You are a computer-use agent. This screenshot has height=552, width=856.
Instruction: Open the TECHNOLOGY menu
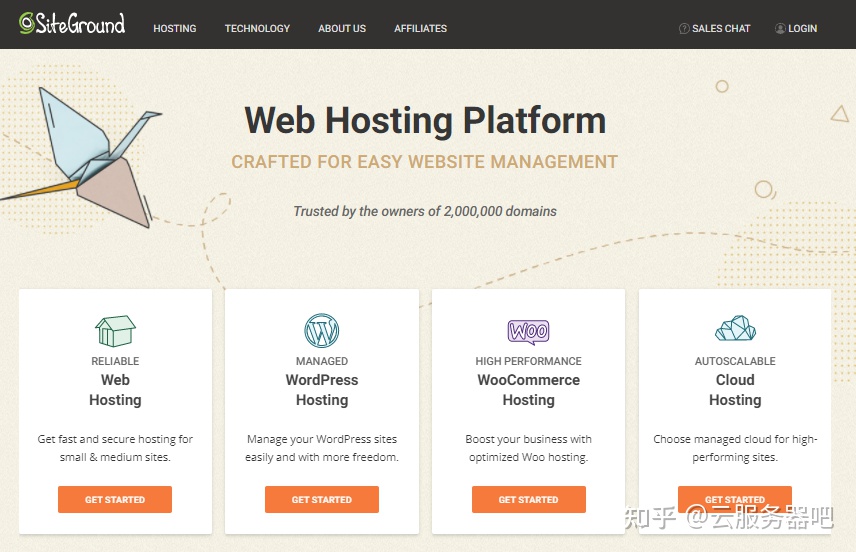(257, 28)
